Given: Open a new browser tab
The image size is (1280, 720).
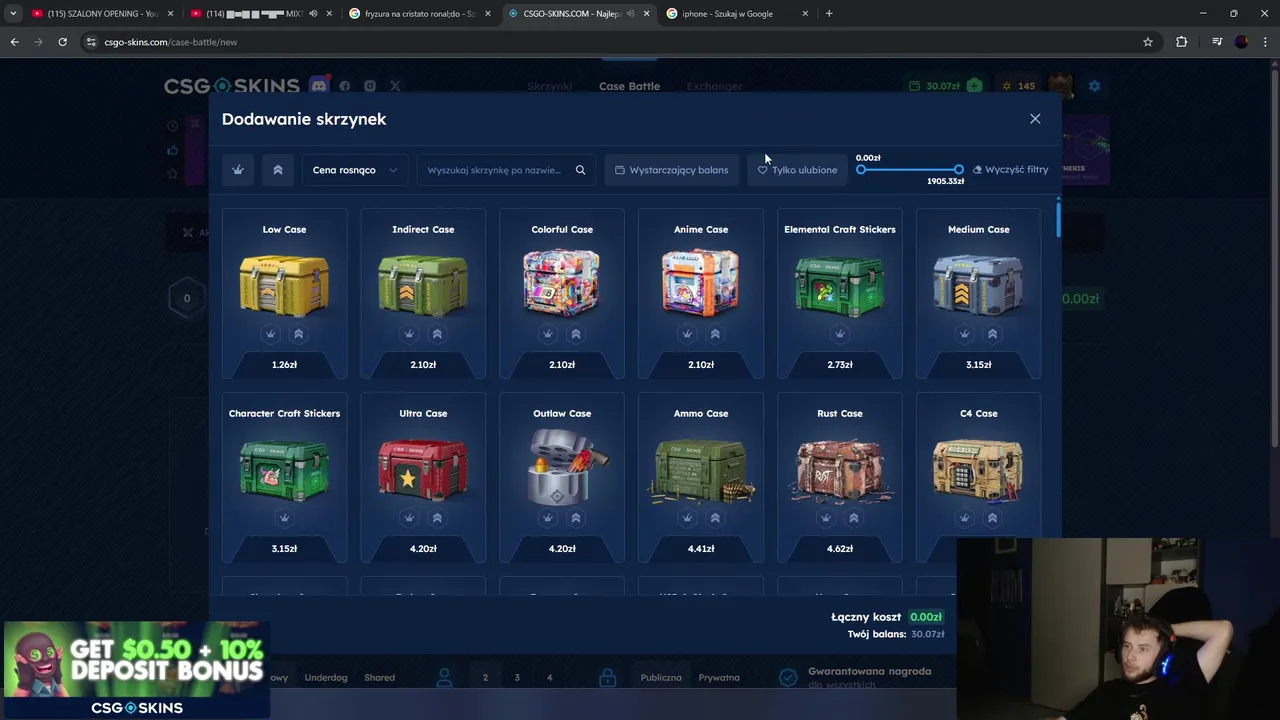Looking at the screenshot, I should (829, 14).
